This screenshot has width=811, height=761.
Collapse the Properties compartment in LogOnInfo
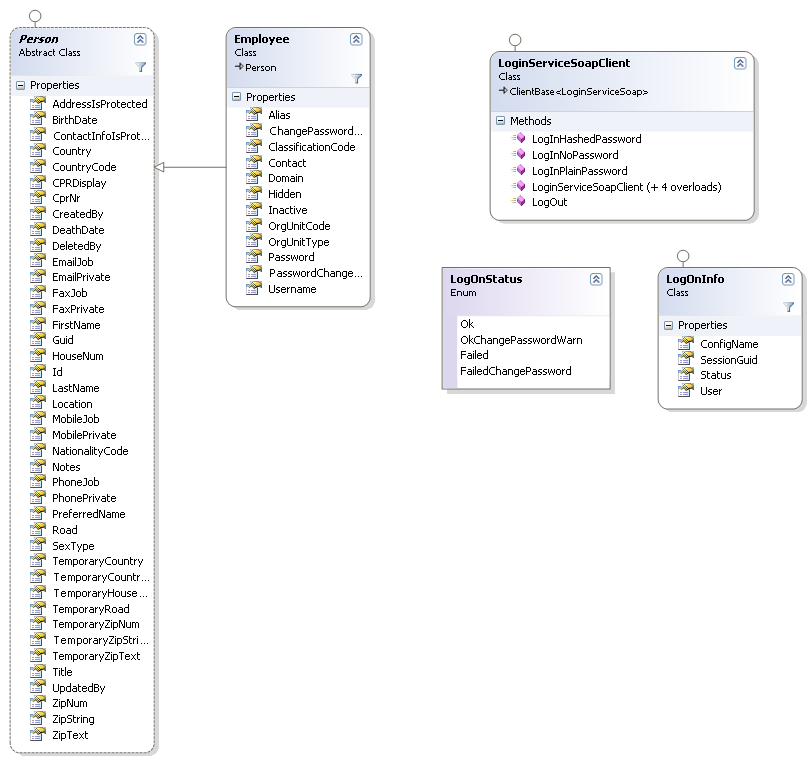click(669, 325)
